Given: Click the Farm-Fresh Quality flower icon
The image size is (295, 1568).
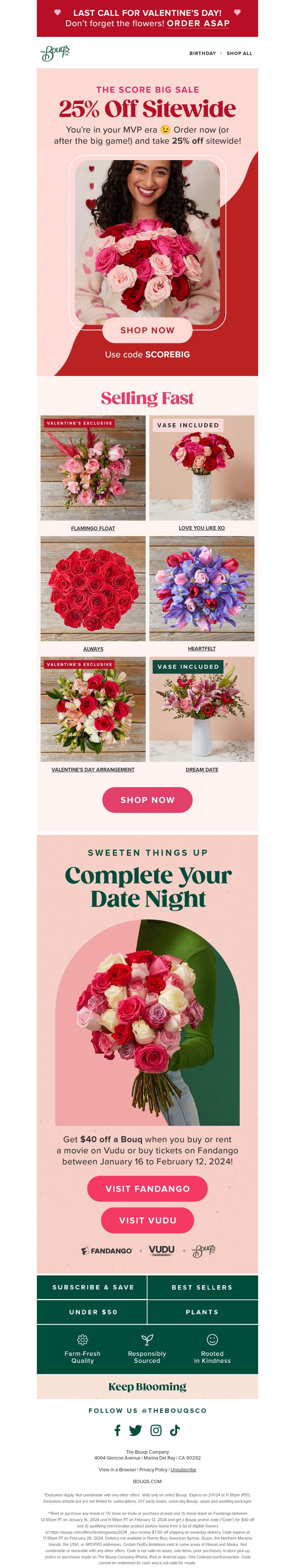Looking at the screenshot, I should click(x=83, y=1339).
